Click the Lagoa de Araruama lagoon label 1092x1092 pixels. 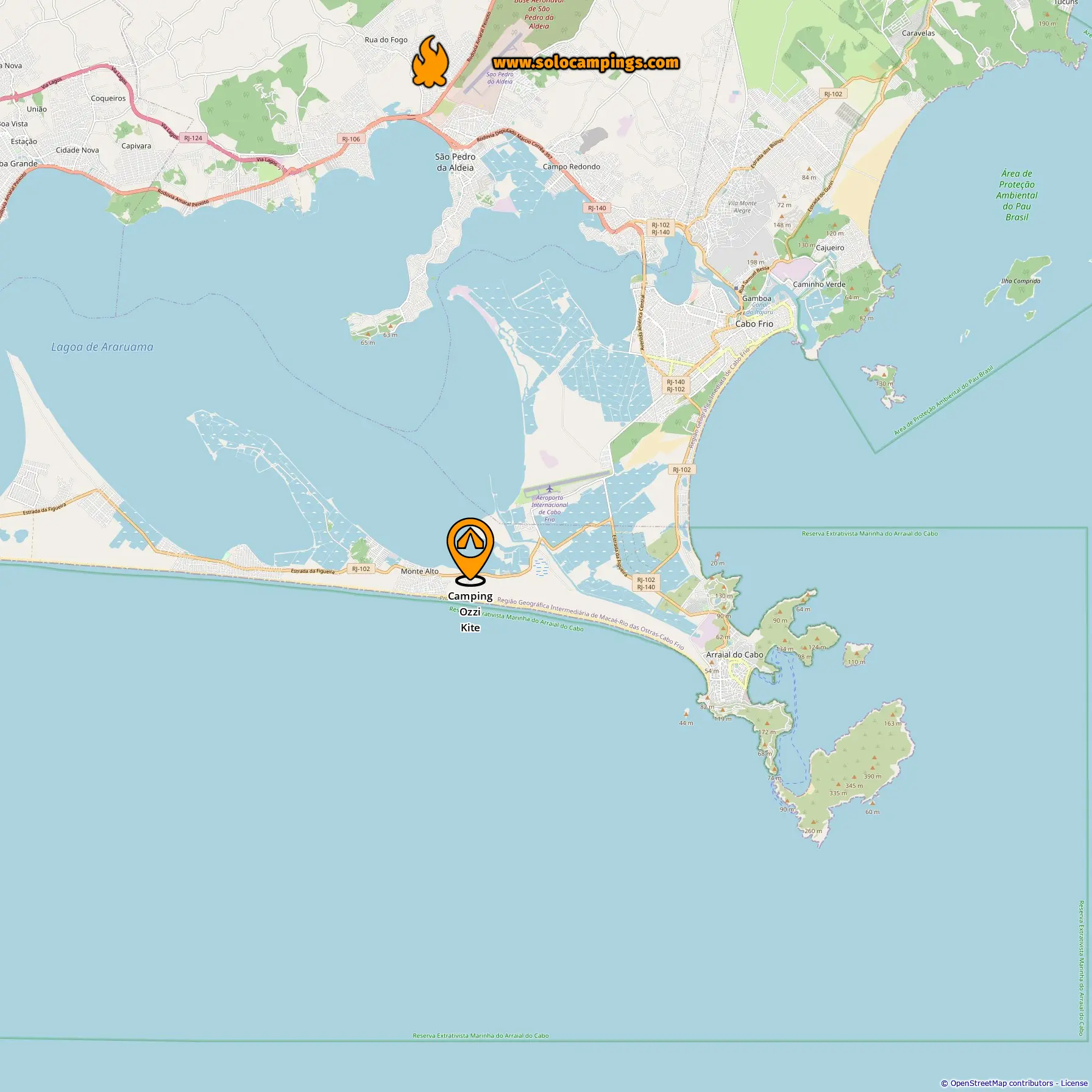(102, 347)
